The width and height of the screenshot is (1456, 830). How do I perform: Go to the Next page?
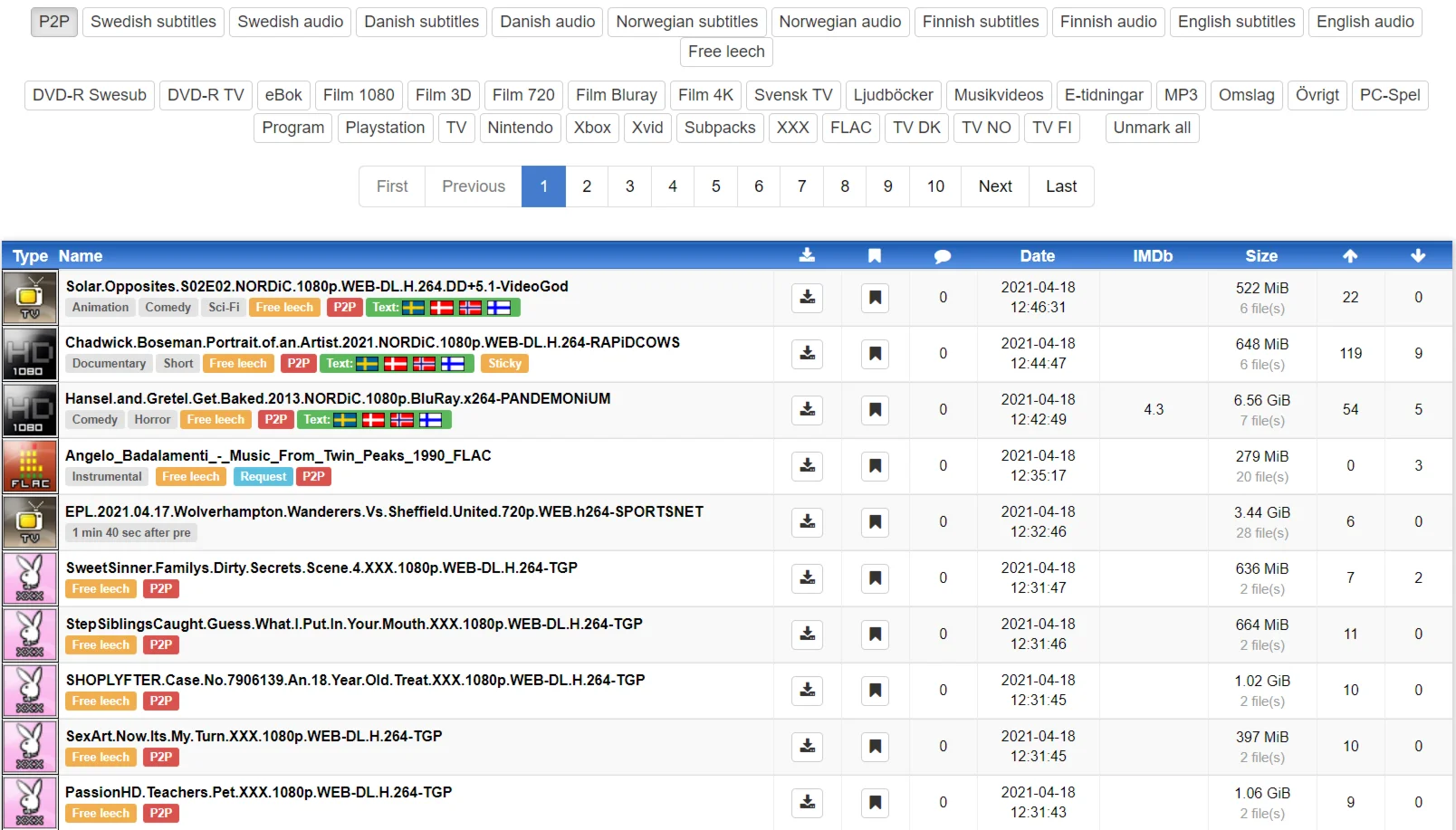995,186
